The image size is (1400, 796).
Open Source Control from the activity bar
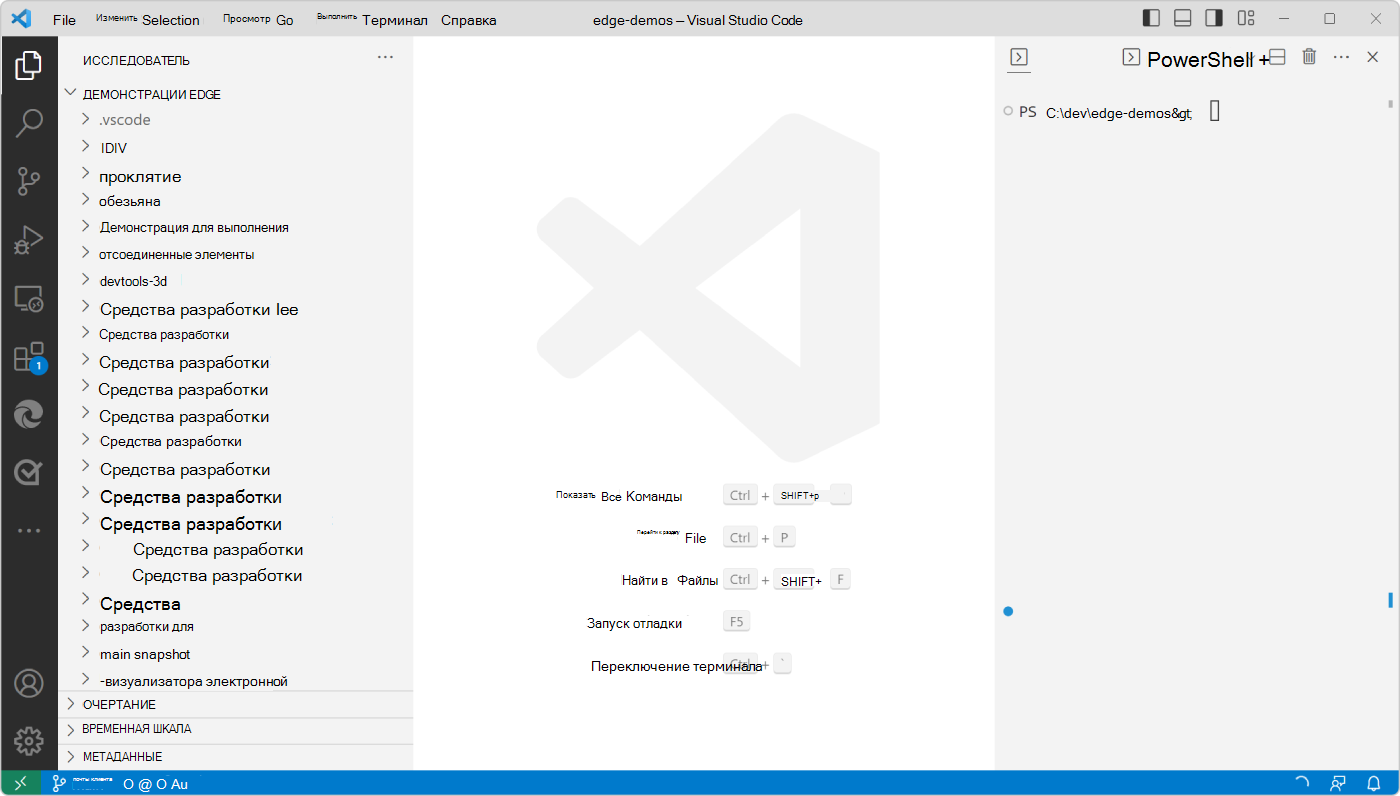28,180
